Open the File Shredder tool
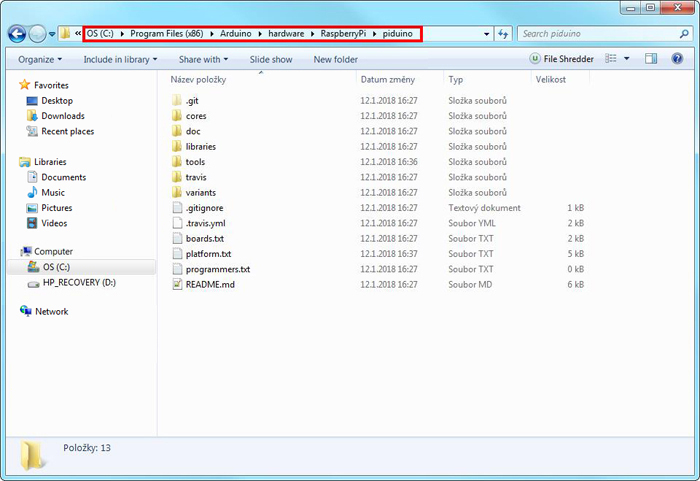This screenshot has width=700, height=481. click(563, 59)
